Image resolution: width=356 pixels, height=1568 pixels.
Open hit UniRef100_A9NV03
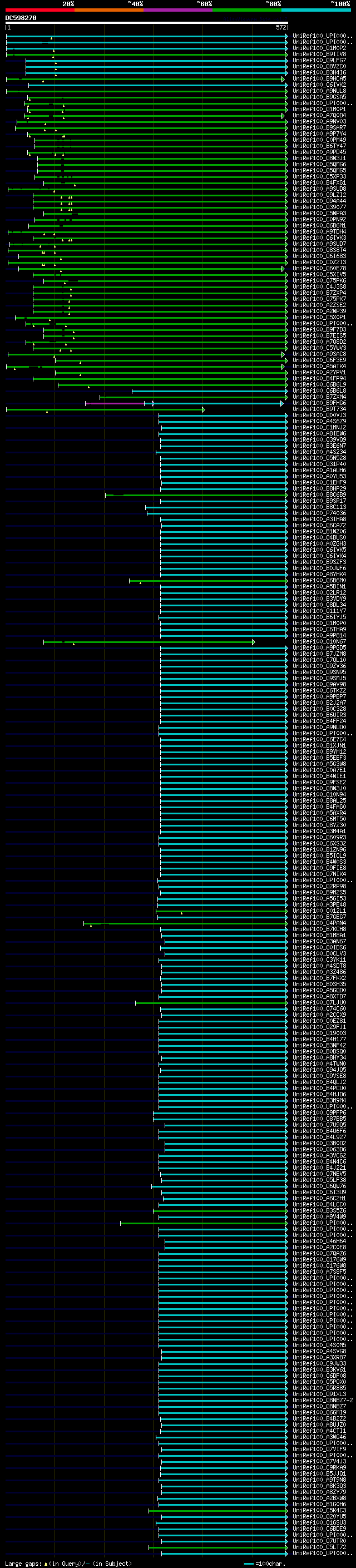coord(319,122)
